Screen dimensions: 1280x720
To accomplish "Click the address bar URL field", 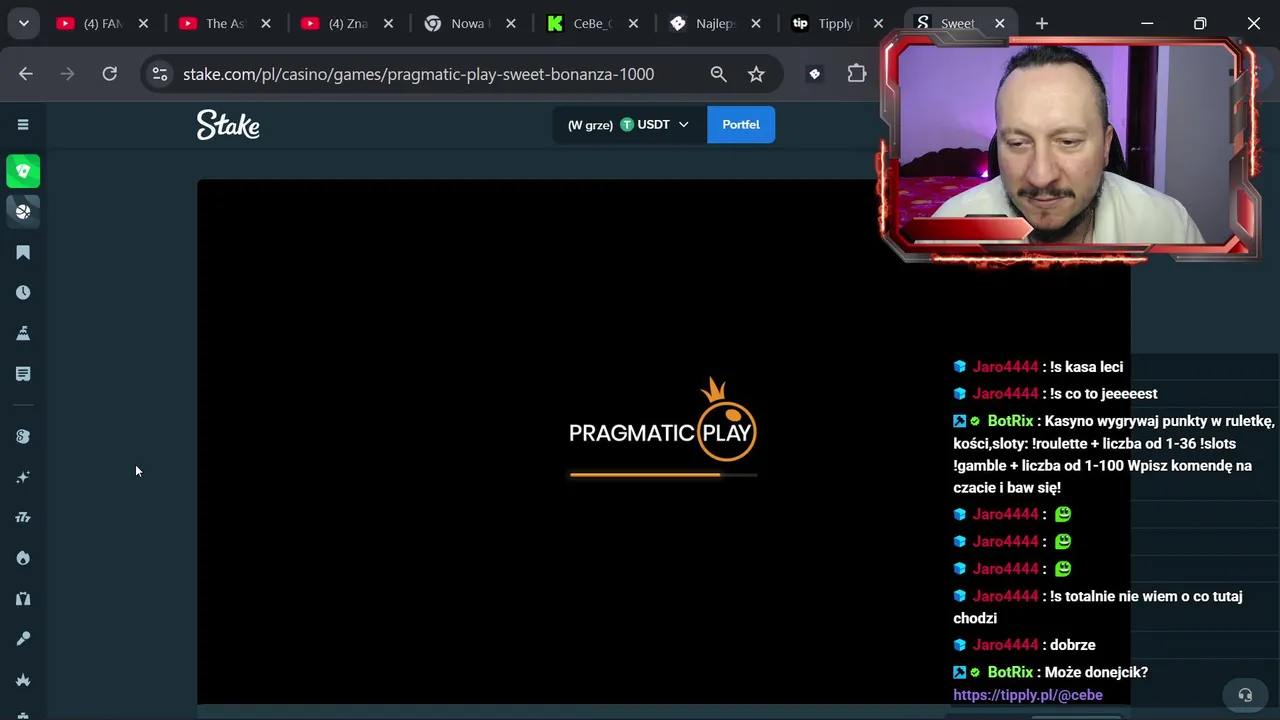I will click(x=418, y=74).
